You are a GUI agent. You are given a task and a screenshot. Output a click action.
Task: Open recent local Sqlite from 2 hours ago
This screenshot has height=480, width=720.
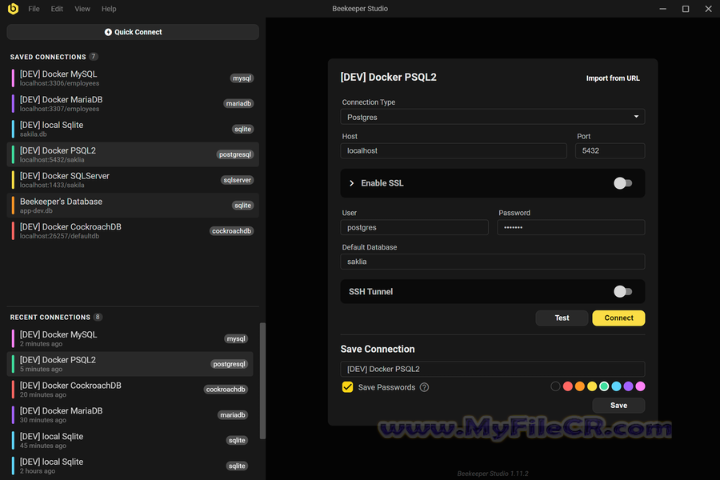pyautogui.click(x=130, y=466)
